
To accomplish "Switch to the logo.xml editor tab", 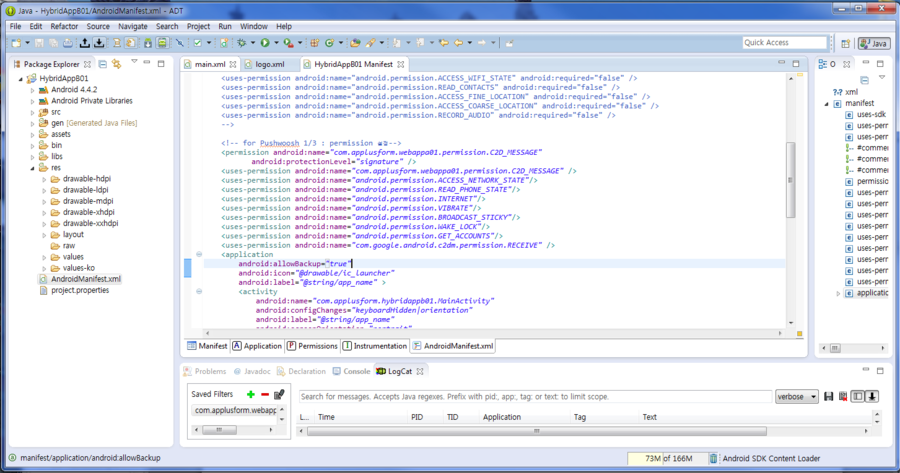I will (269, 64).
